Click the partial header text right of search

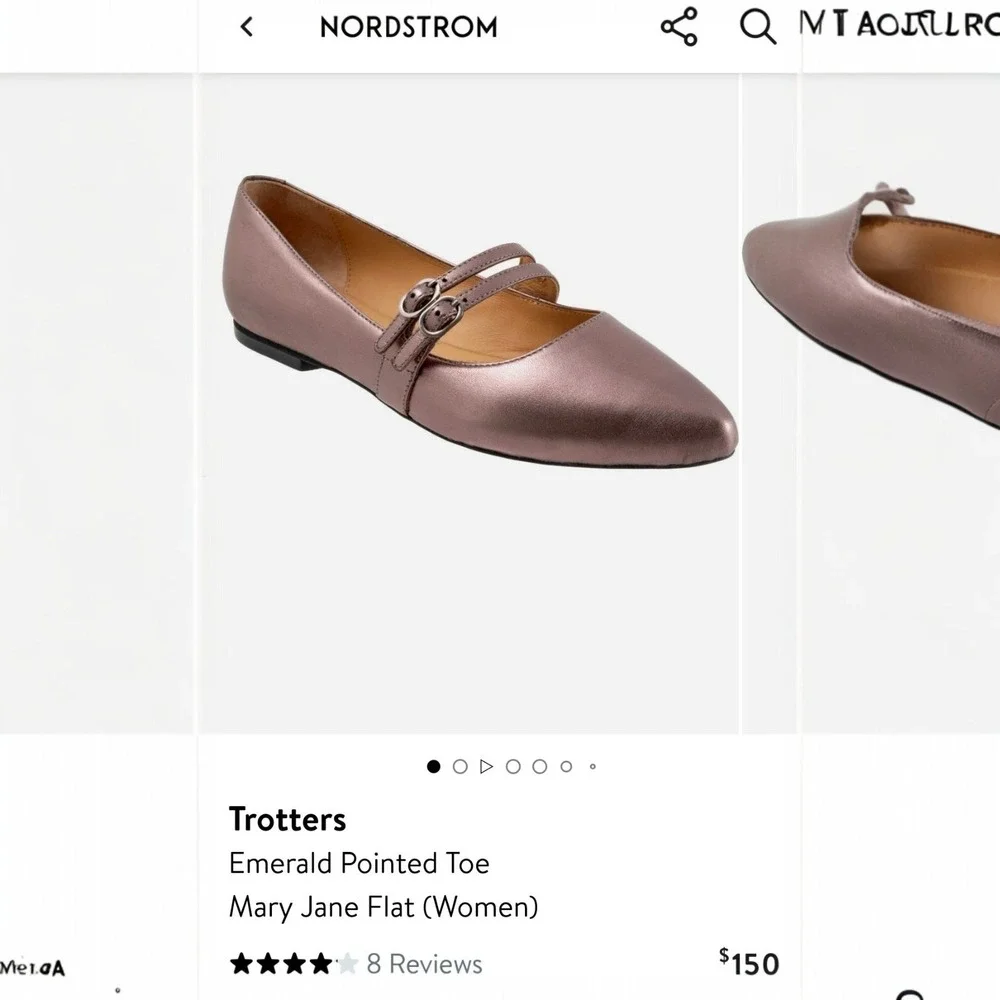899,24
